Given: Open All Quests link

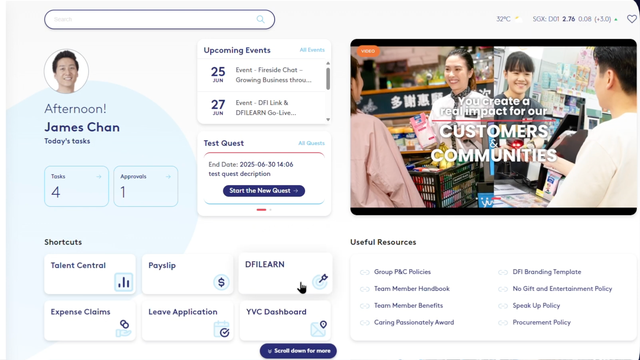Looking at the screenshot, I should tap(311, 143).
